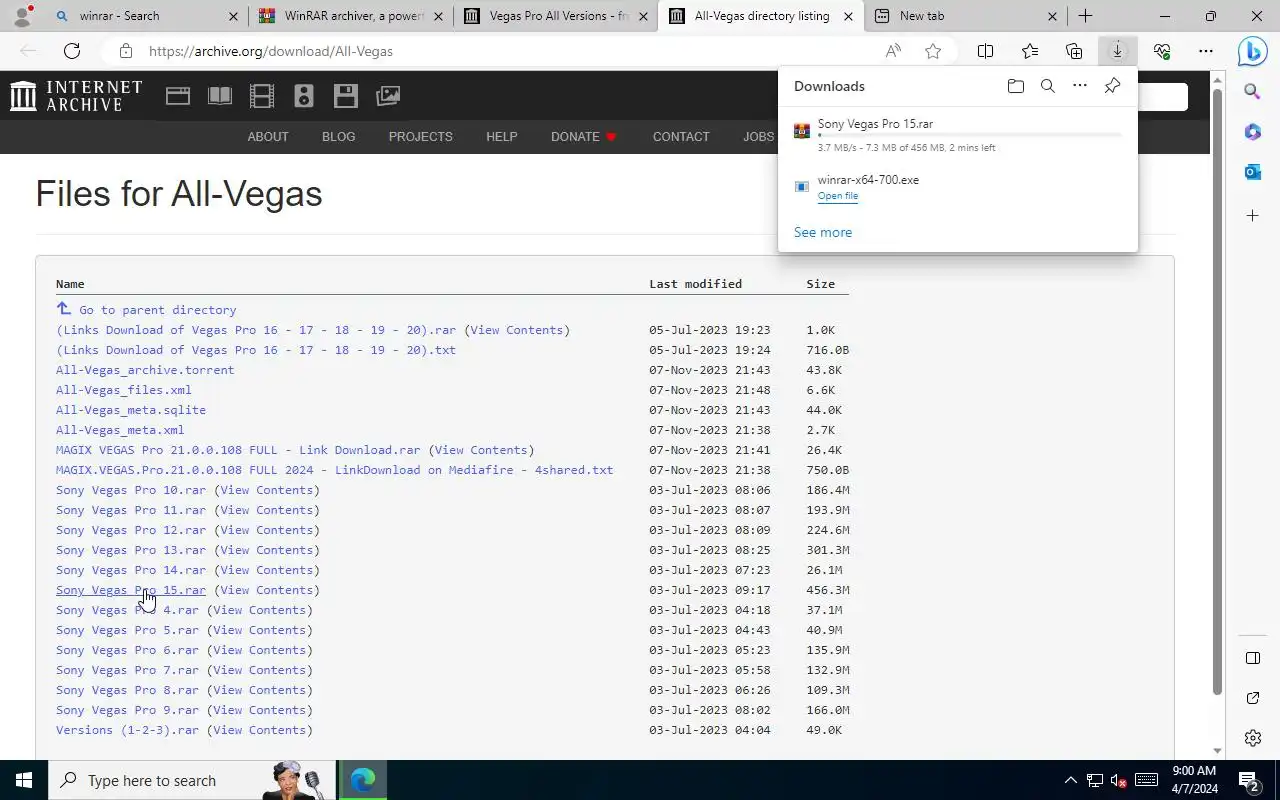
Task: Open the Audio speaker icon
Action: tap(304, 96)
